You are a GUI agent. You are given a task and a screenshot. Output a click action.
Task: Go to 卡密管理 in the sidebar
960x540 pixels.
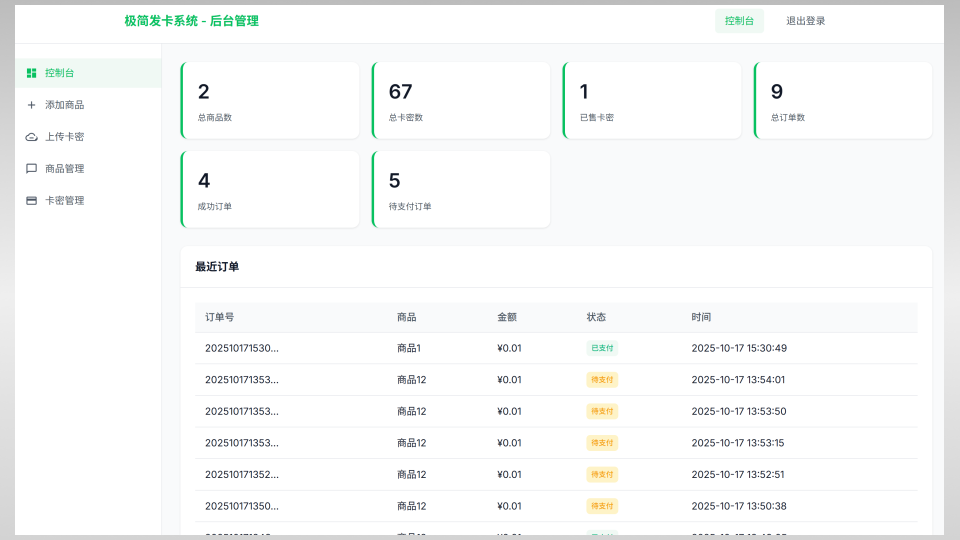pos(64,201)
